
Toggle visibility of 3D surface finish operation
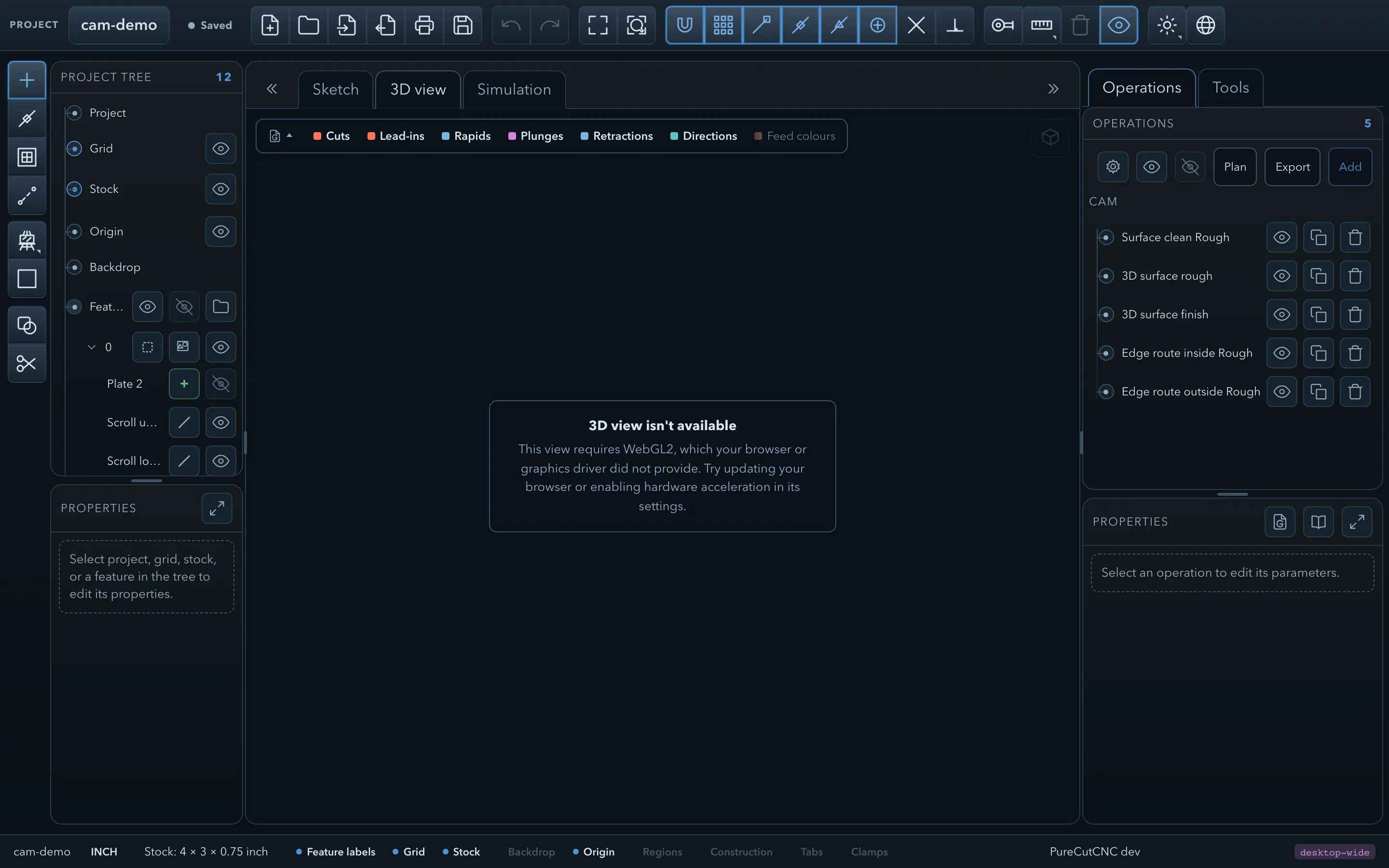point(1281,314)
